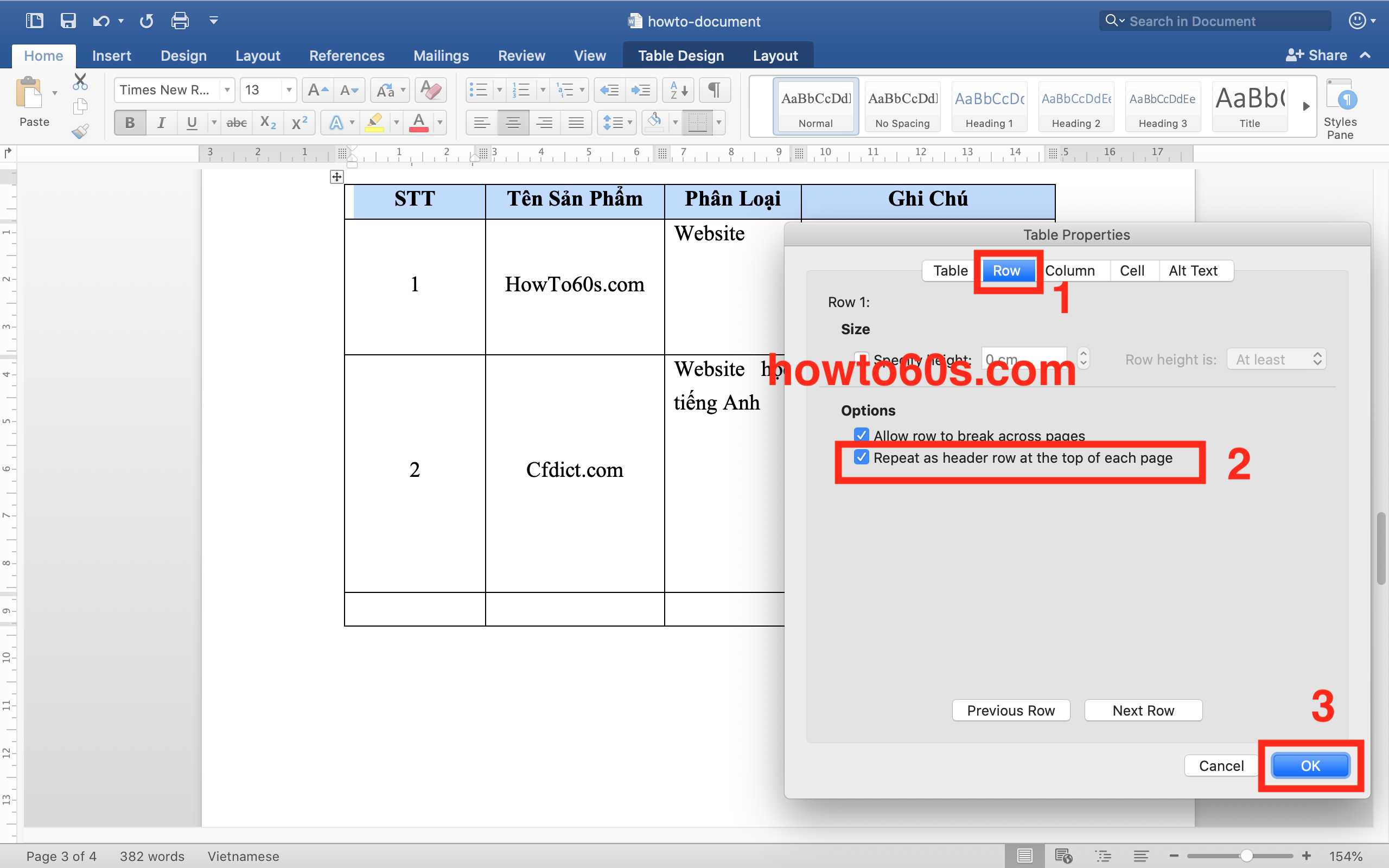Screen dimensions: 1389x868
Task: Open Row height is At least dropdown
Action: [1277, 359]
